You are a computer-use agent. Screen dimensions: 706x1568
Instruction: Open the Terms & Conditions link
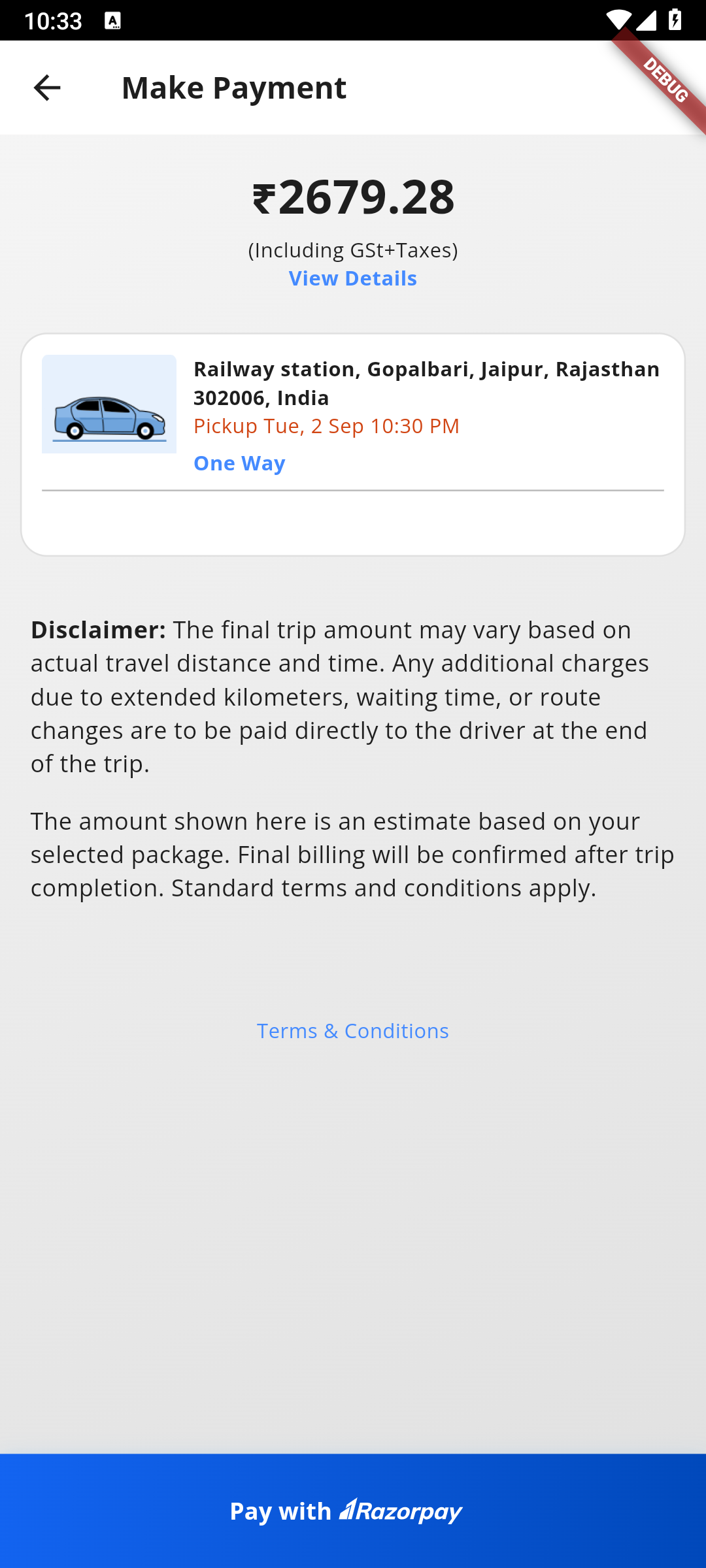tap(353, 1031)
